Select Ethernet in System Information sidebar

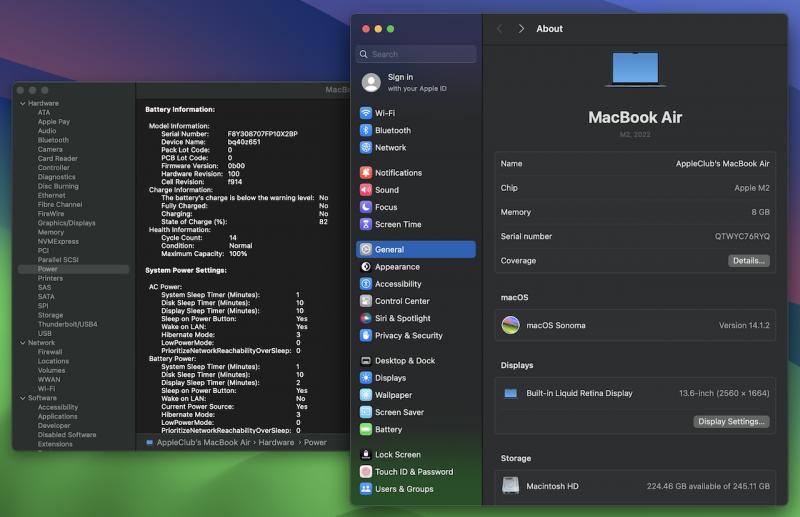[x=51, y=195]
